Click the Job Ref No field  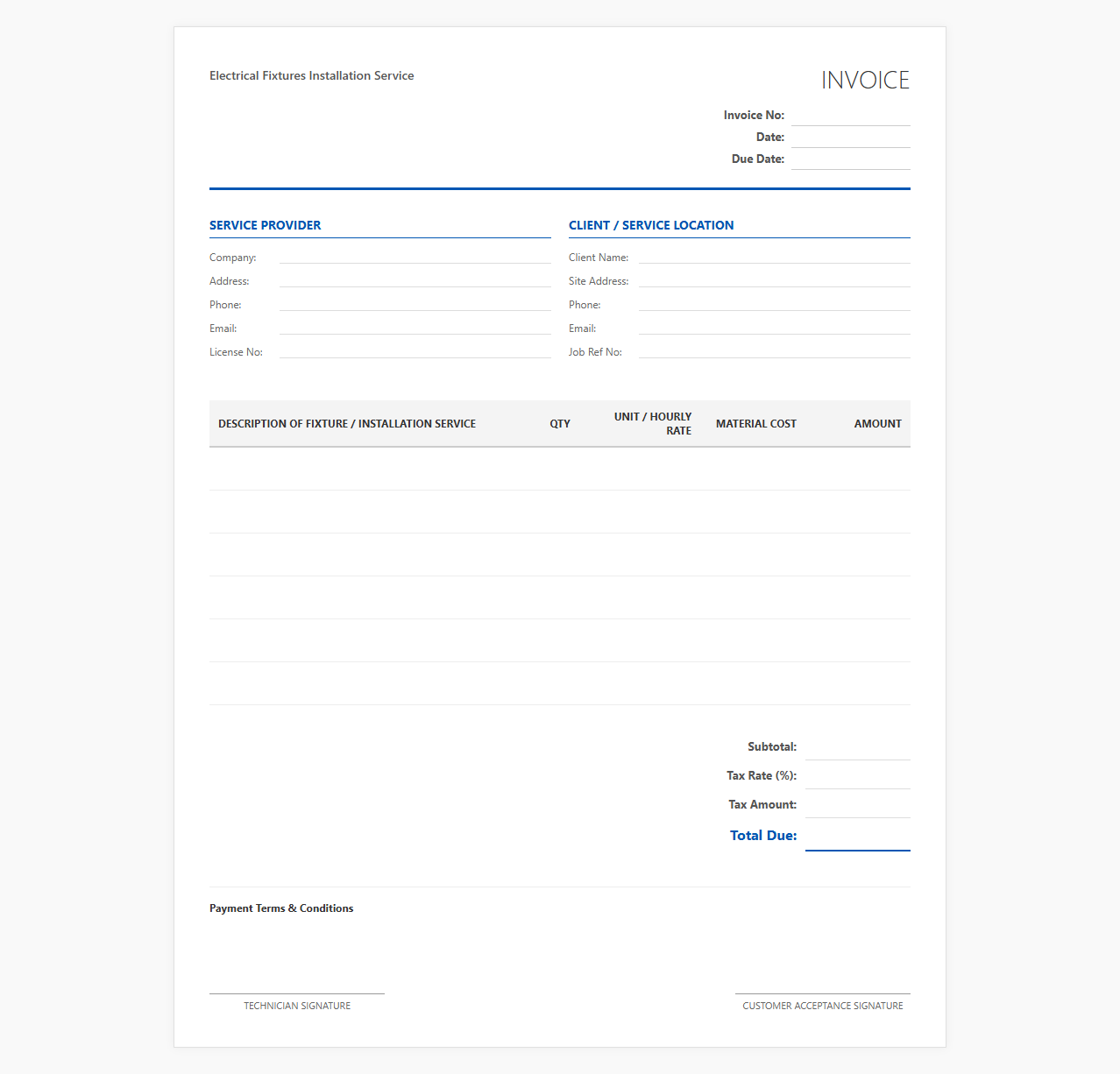pos(774,352)
